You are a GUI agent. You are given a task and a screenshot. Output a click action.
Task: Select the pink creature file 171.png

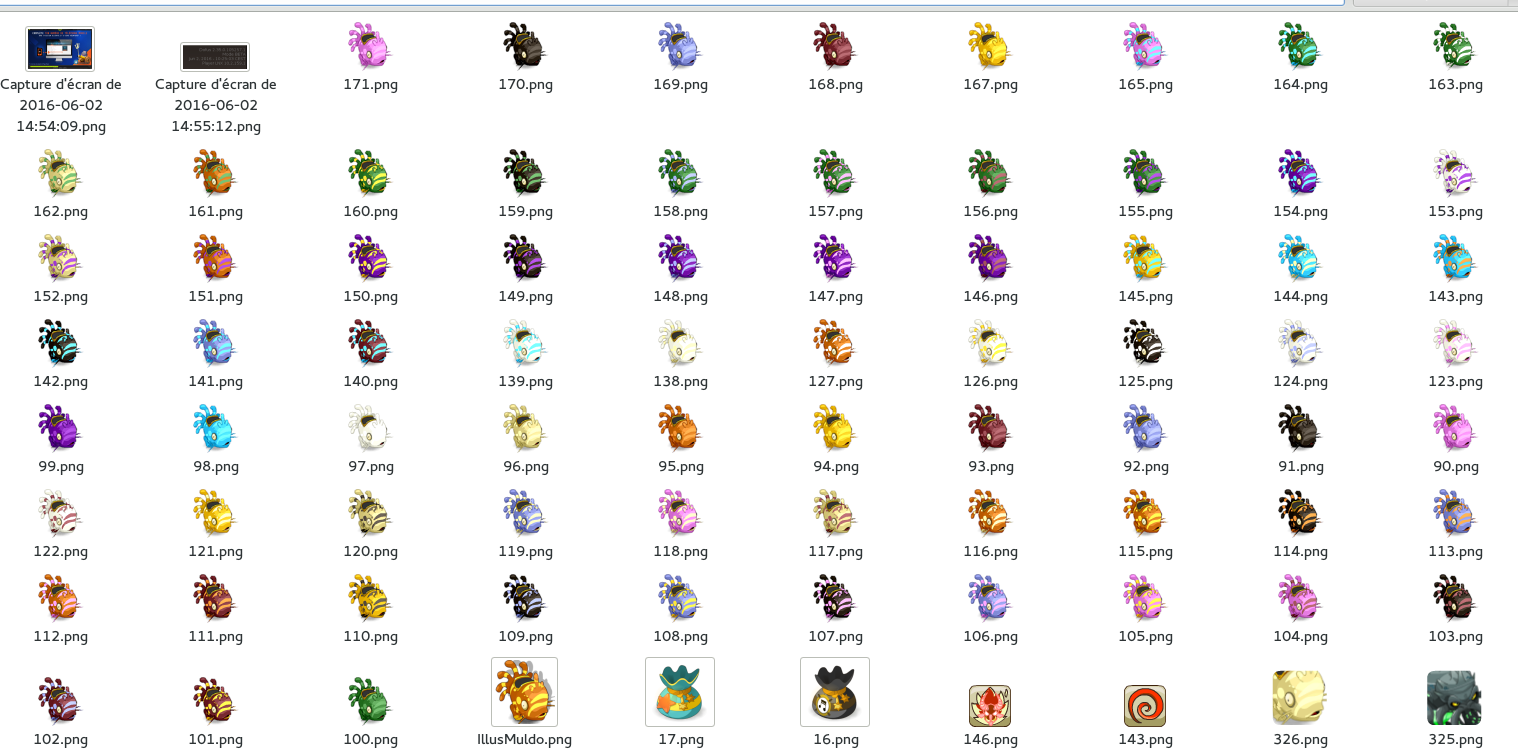(x=370, y=46)
